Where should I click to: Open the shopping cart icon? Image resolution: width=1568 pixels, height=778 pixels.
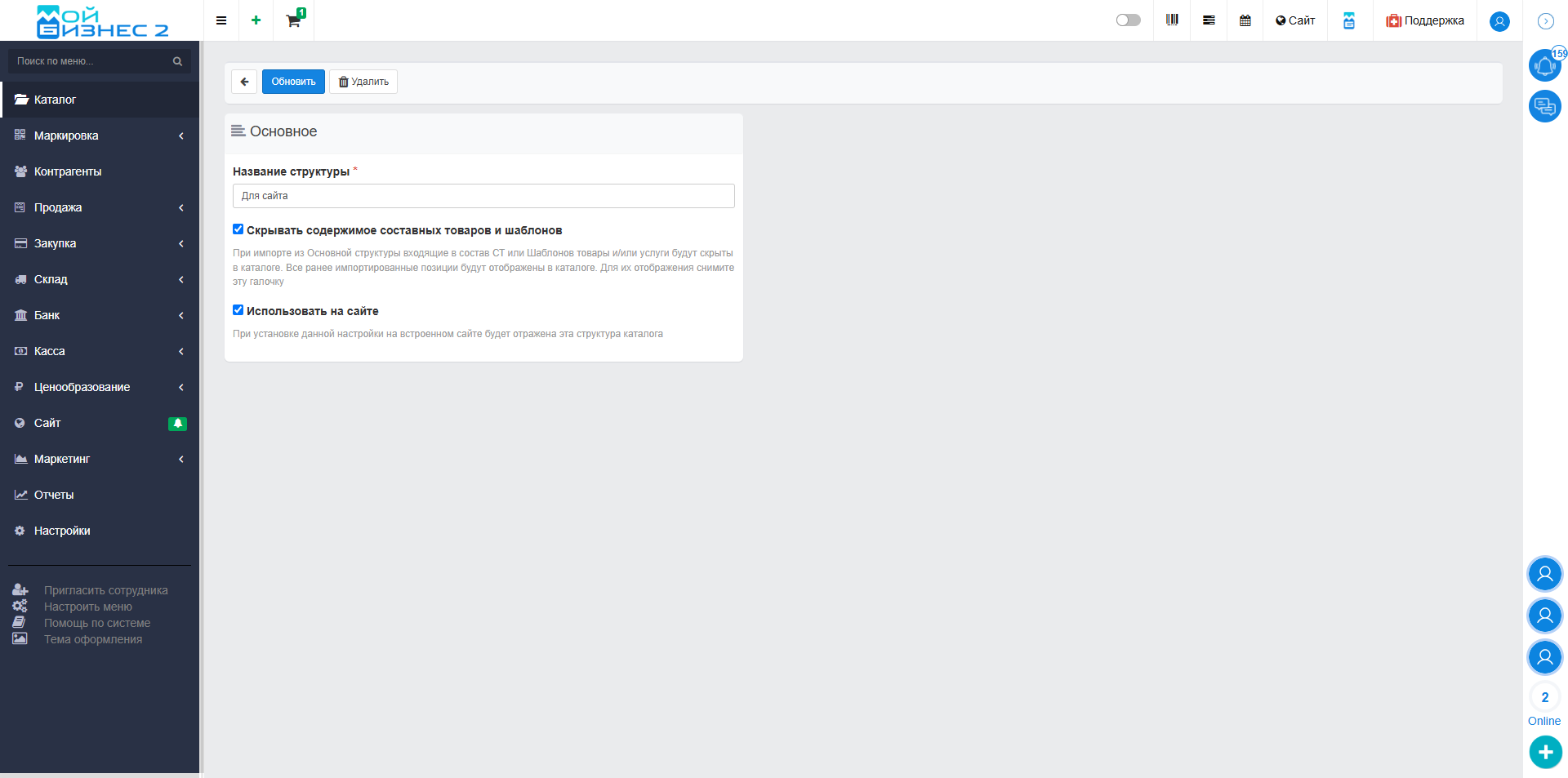[x=293, y=20]
